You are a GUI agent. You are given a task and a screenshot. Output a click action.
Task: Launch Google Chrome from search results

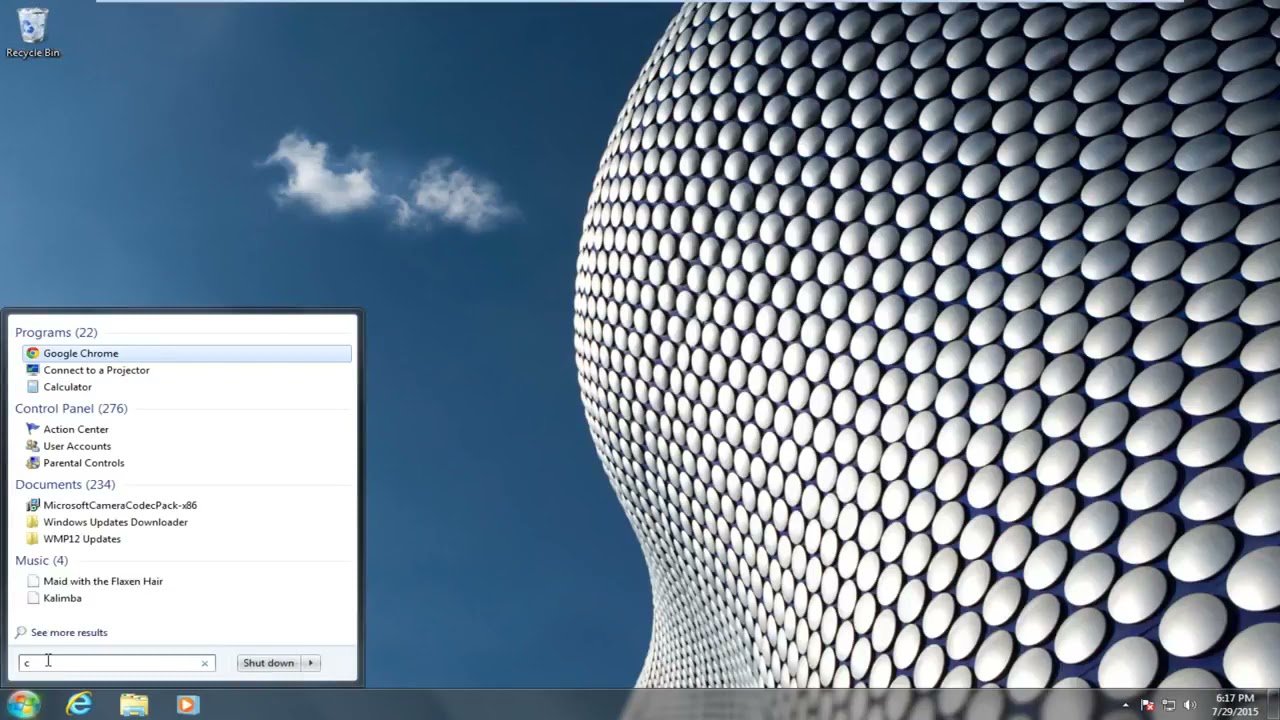click(x=187, y=353)
